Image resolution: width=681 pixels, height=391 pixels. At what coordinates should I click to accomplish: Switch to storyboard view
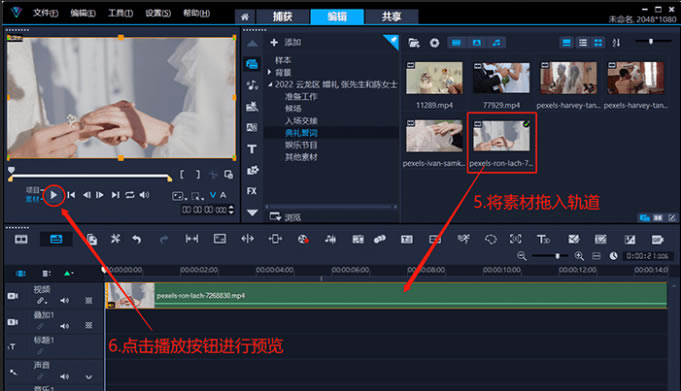coord(21,239)
